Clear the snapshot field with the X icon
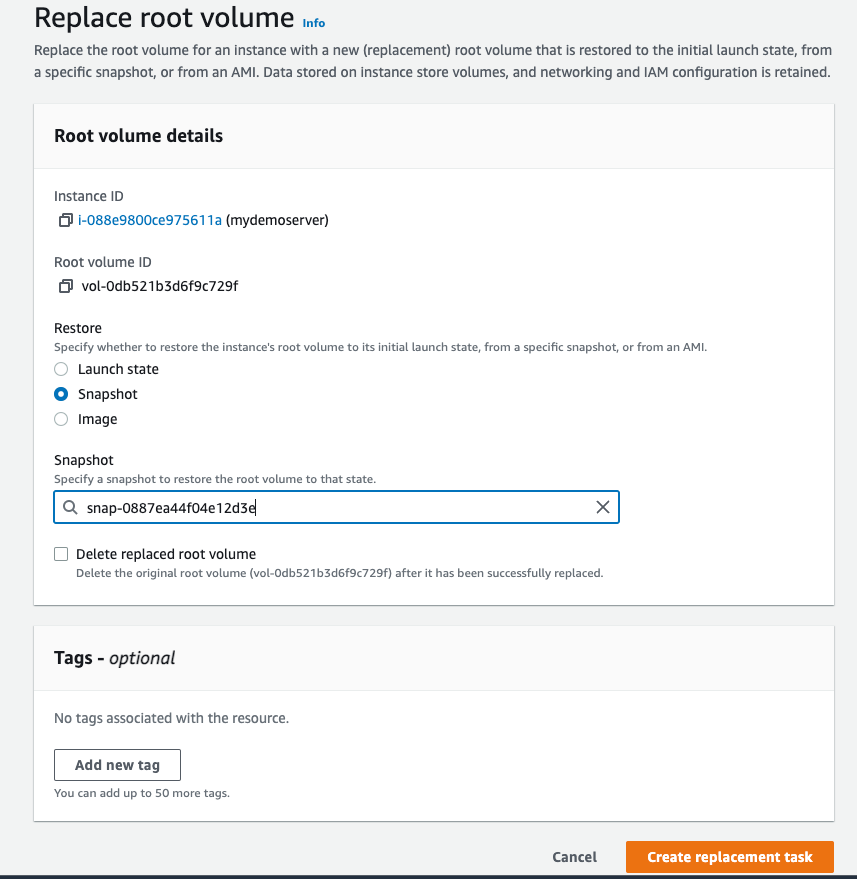857x879 pixels. click(x=603, y=507)
